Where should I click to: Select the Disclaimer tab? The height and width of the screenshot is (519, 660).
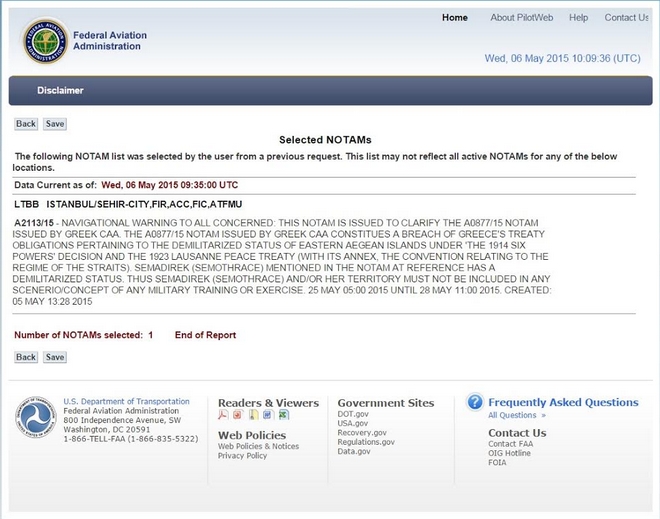[x=60, y=90]
